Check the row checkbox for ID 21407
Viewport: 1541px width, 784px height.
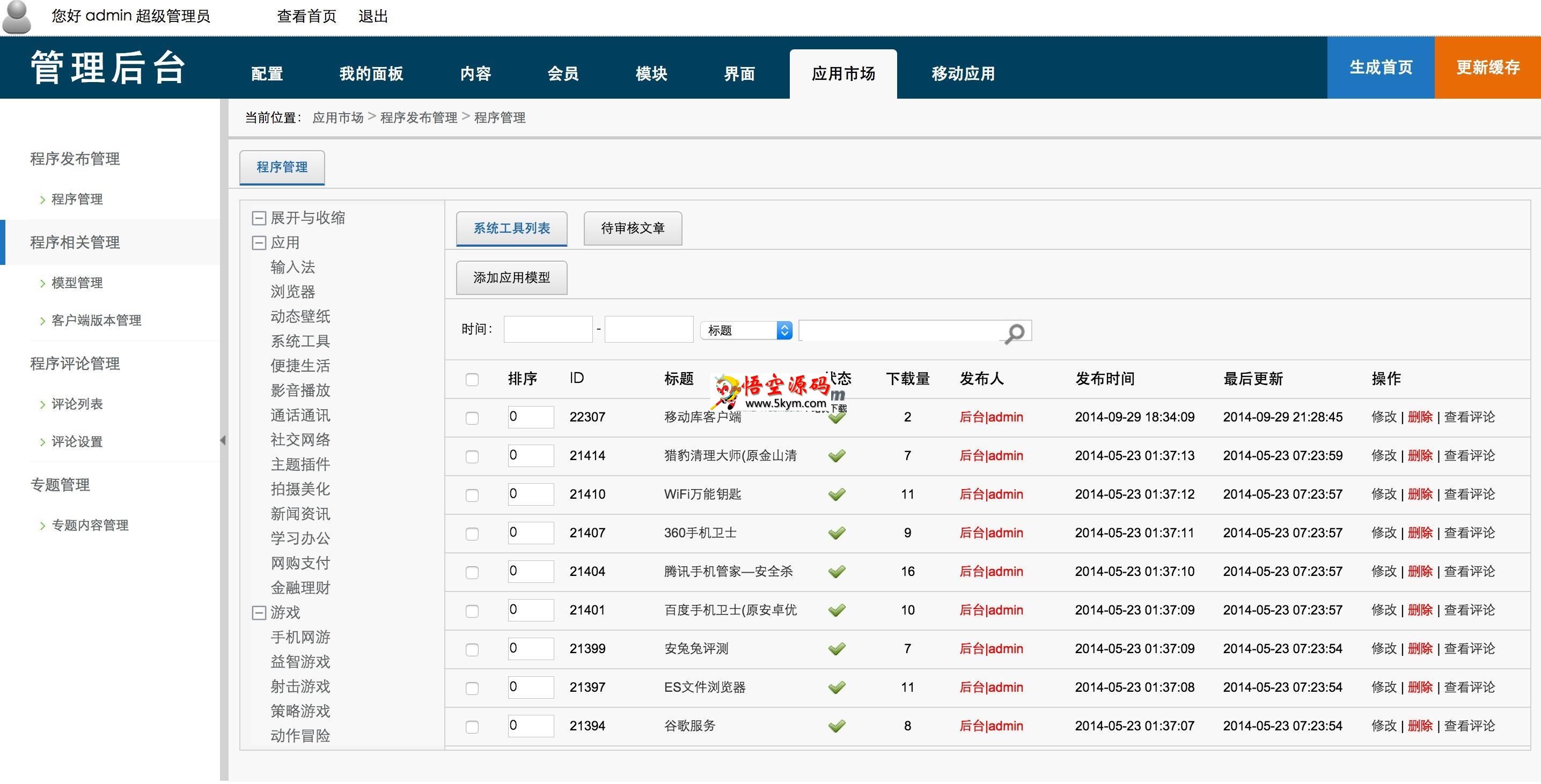click(472, 534)
